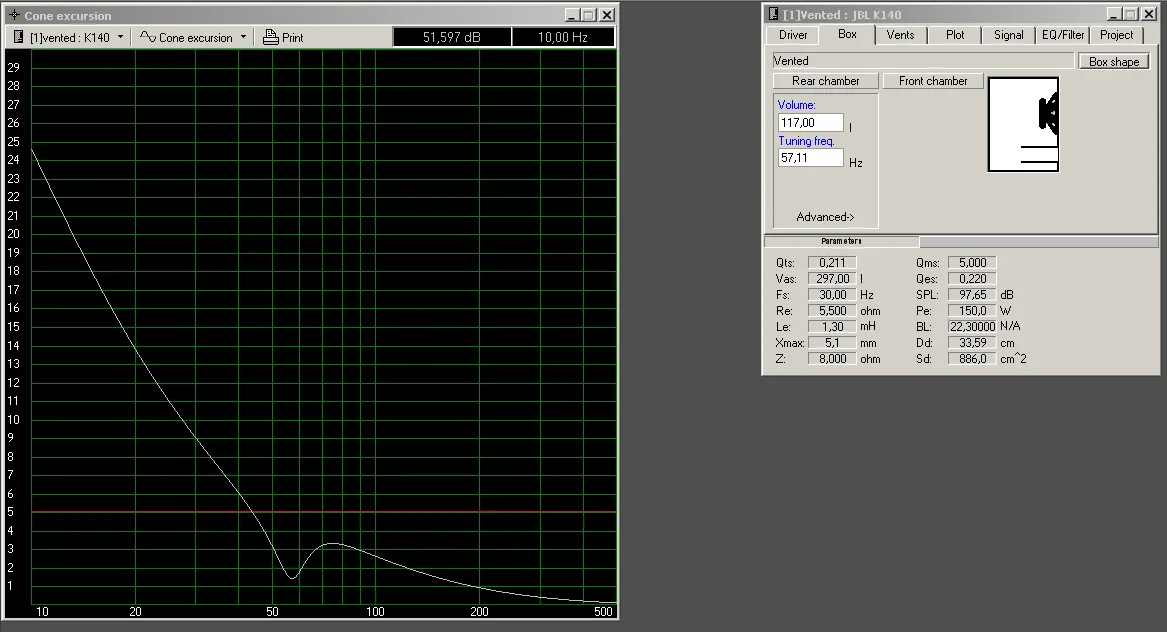Go to the Signal tab

coord(1008,35)
